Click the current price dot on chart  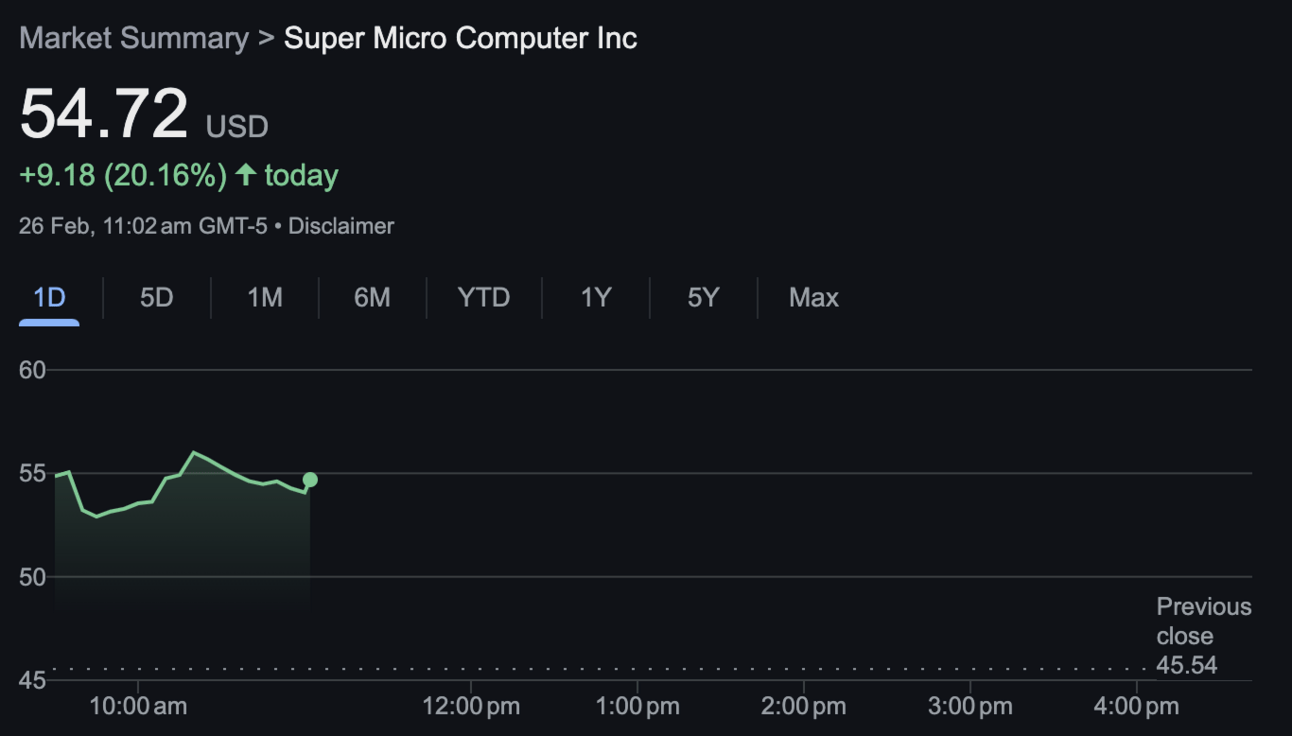click(x=310, y=480)
